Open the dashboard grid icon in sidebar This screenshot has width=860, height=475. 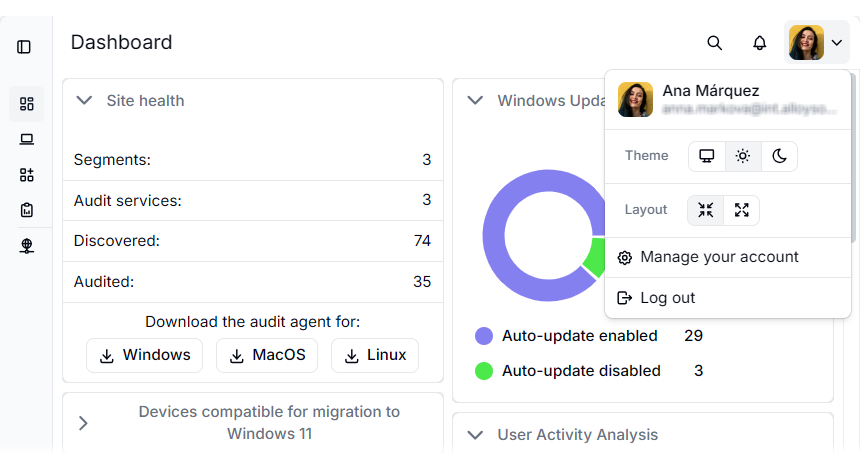point(27,104)
